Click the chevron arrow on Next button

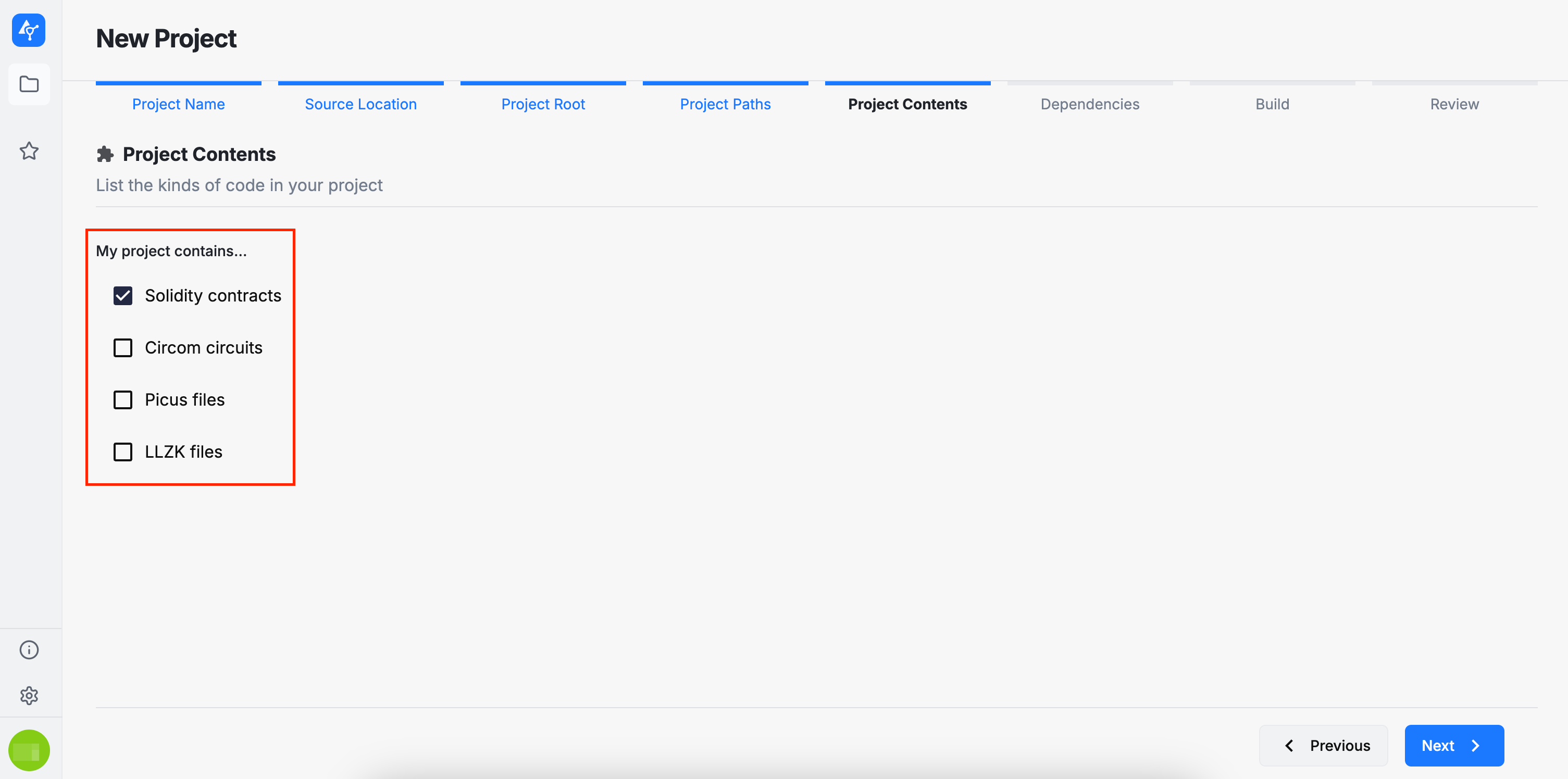[x=1475, y=746]
